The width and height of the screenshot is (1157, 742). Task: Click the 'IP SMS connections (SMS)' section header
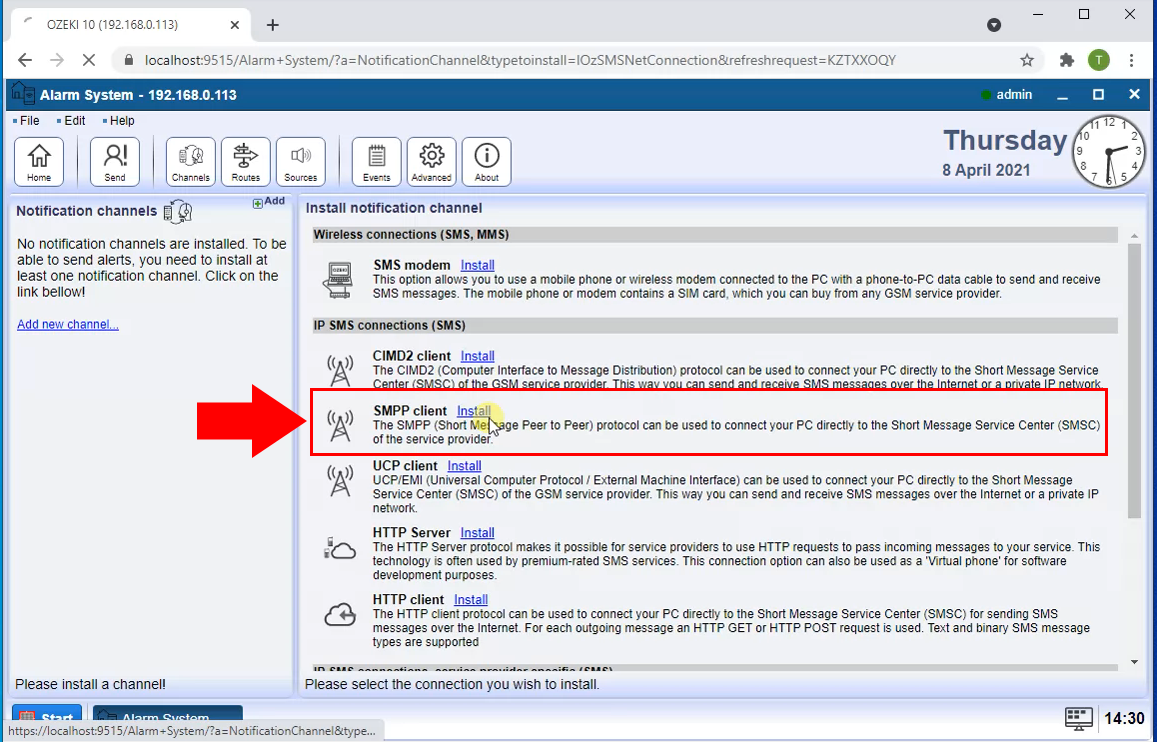(716, 325)
